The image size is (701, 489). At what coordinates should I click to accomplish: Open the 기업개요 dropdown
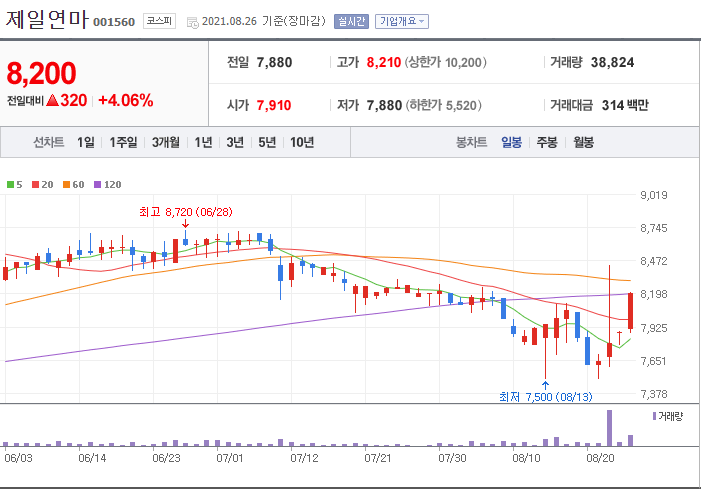pyautogui.click(x=401, y=21)
